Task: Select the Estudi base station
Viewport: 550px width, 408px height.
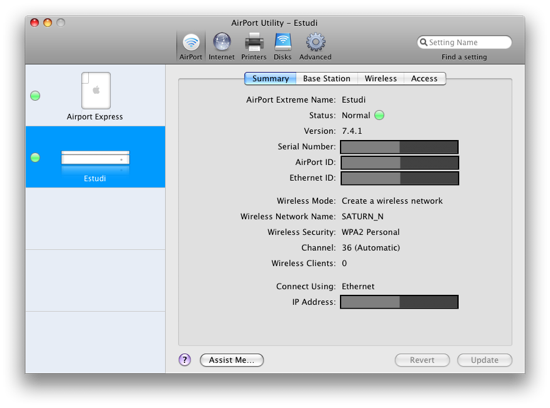Action: (x=95, y=157)
